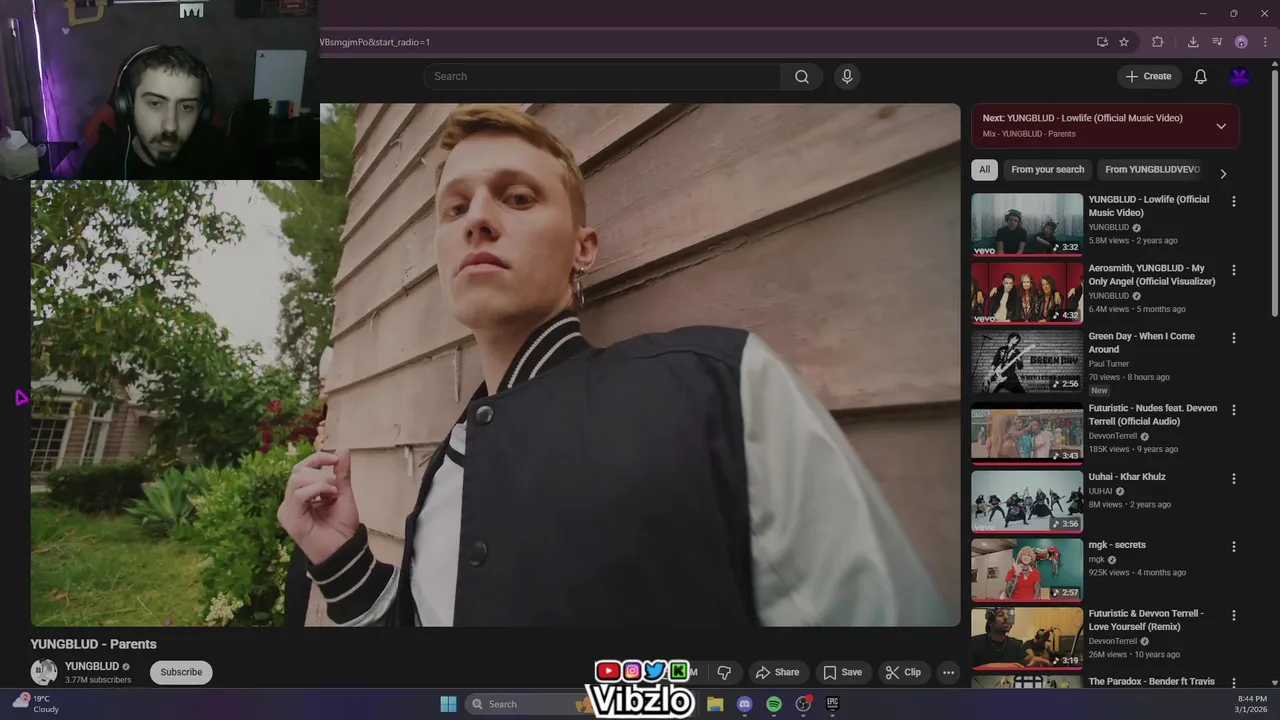Viewport: 1280px width, 720px height.
Task: Click the mgk - secrets title
Action: click(1117, 545)
